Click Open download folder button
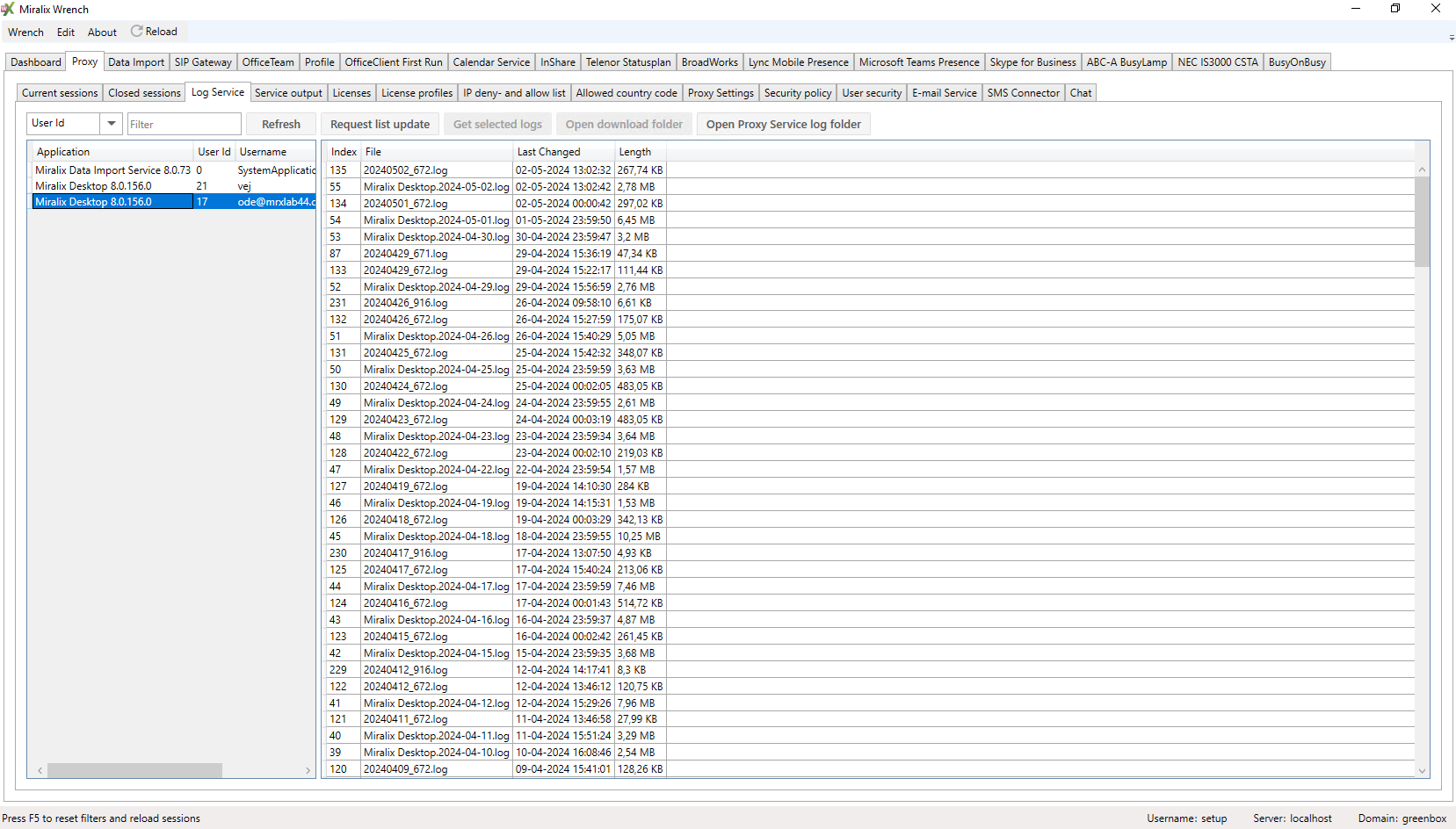 624,125
